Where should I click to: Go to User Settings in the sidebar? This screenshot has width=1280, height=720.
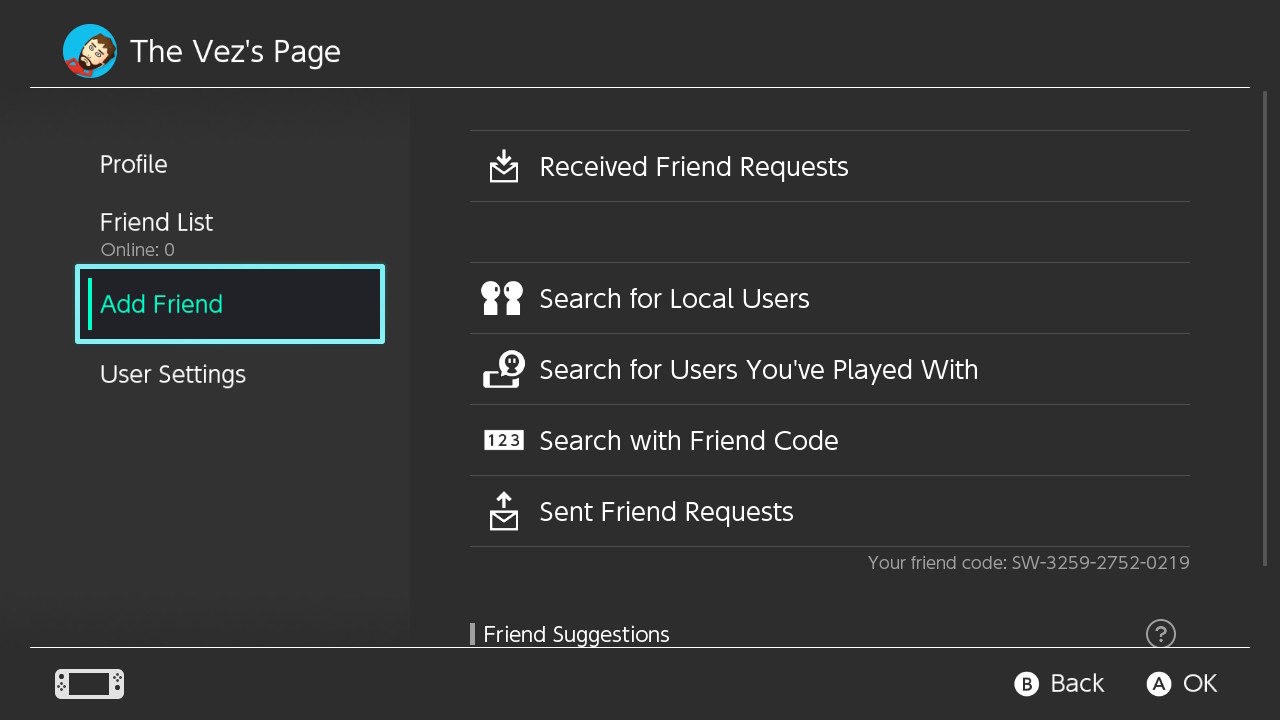(x=173, y=375)
